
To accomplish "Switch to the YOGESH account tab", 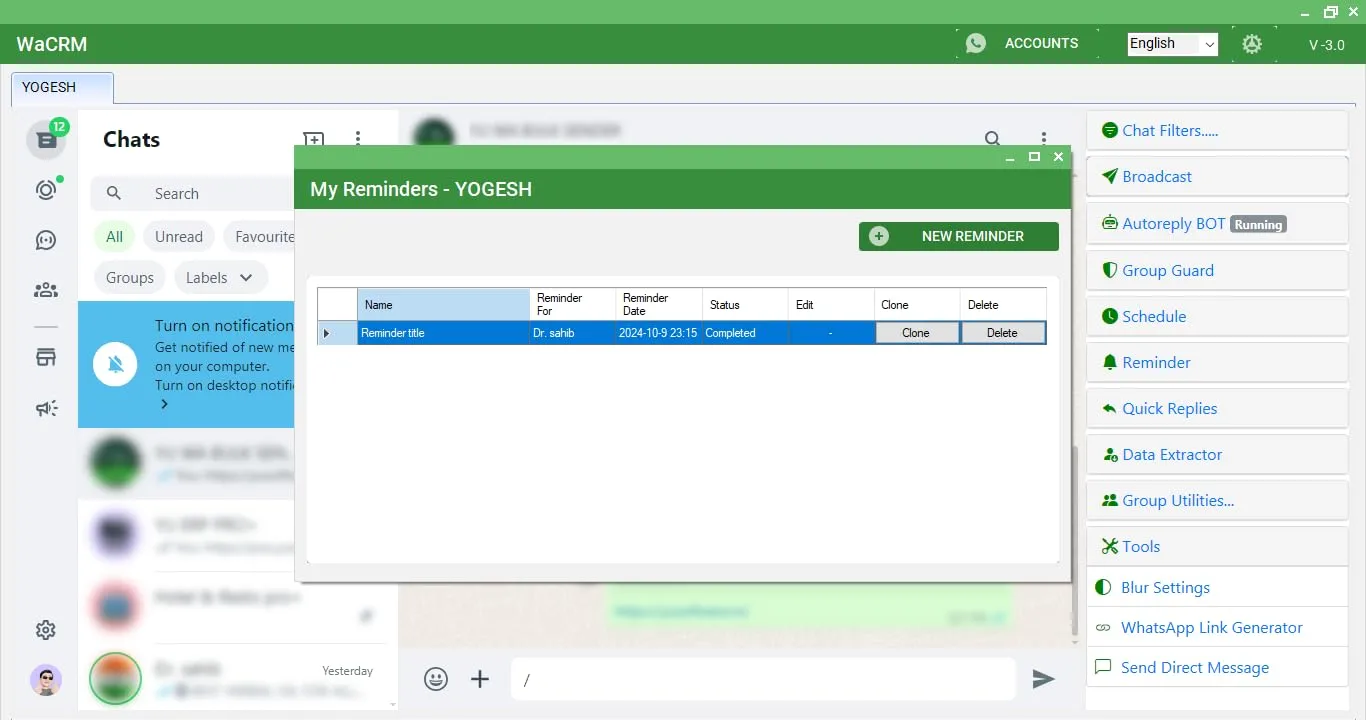I will click(x=62, y=88).
